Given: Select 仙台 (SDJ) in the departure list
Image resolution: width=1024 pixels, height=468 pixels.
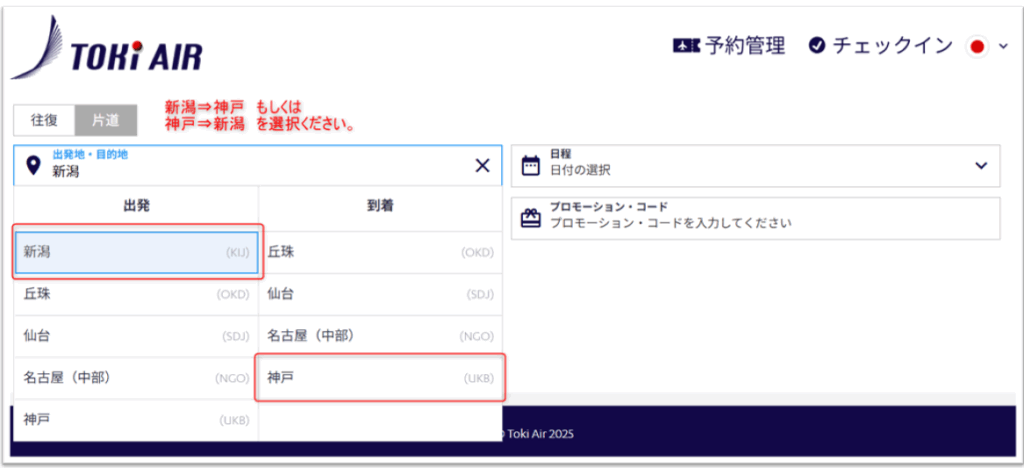Looking at the screenshot, I should [136, 336].
